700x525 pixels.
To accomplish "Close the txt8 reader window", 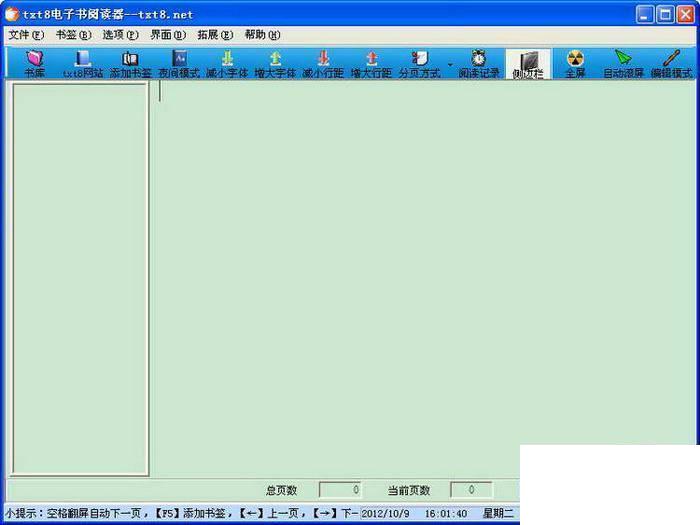I will [x=685, y=15].
